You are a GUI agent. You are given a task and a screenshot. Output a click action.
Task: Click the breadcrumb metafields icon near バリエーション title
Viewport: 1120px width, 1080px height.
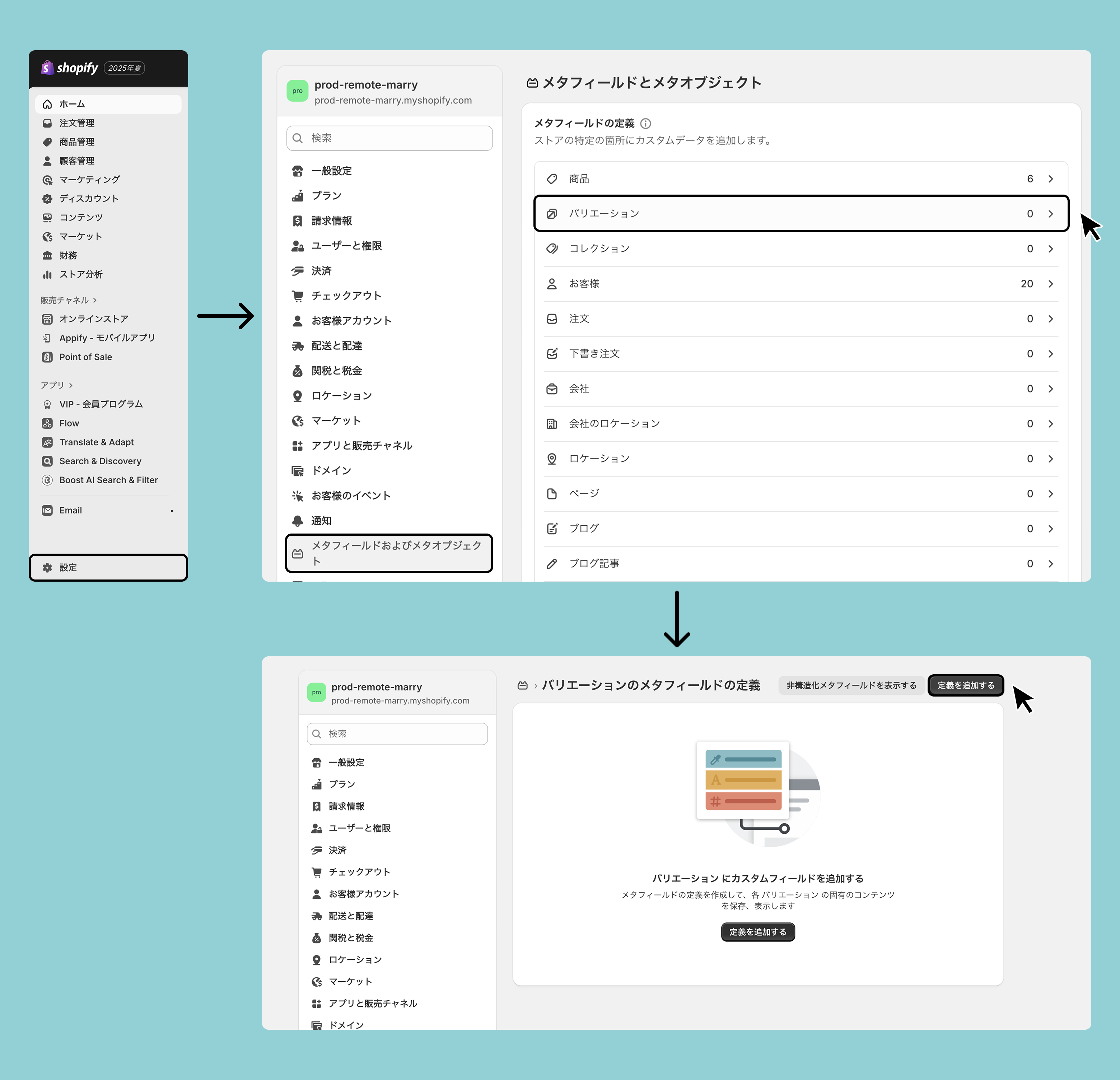[522, 685]
